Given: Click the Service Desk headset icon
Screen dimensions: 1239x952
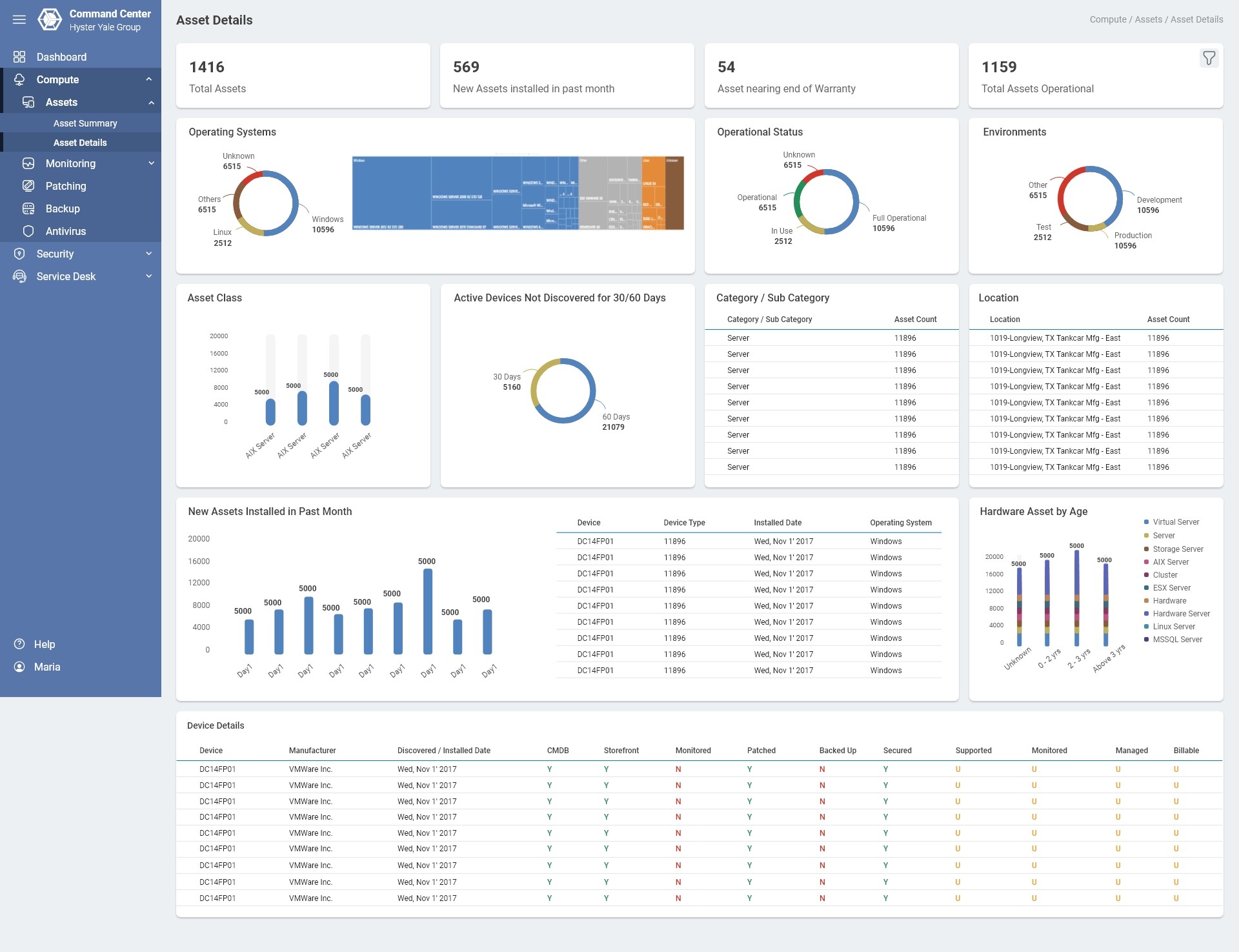Looking at the screenshot, I should 19,276.
